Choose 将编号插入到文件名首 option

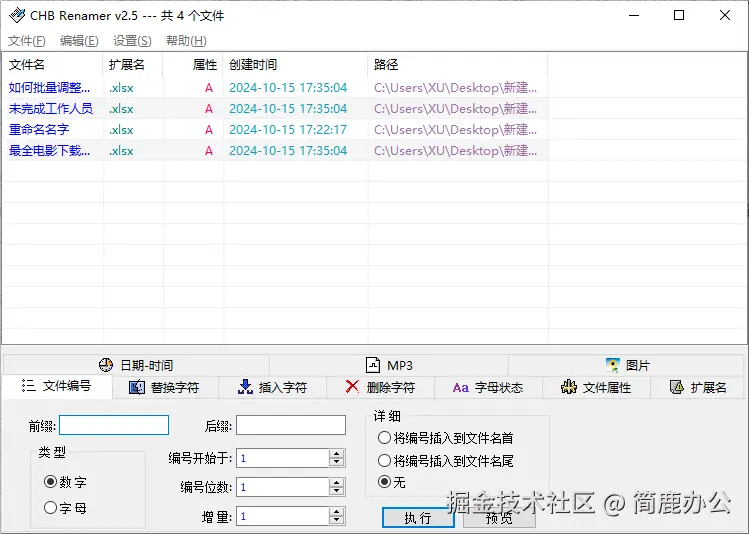(385, 438)
